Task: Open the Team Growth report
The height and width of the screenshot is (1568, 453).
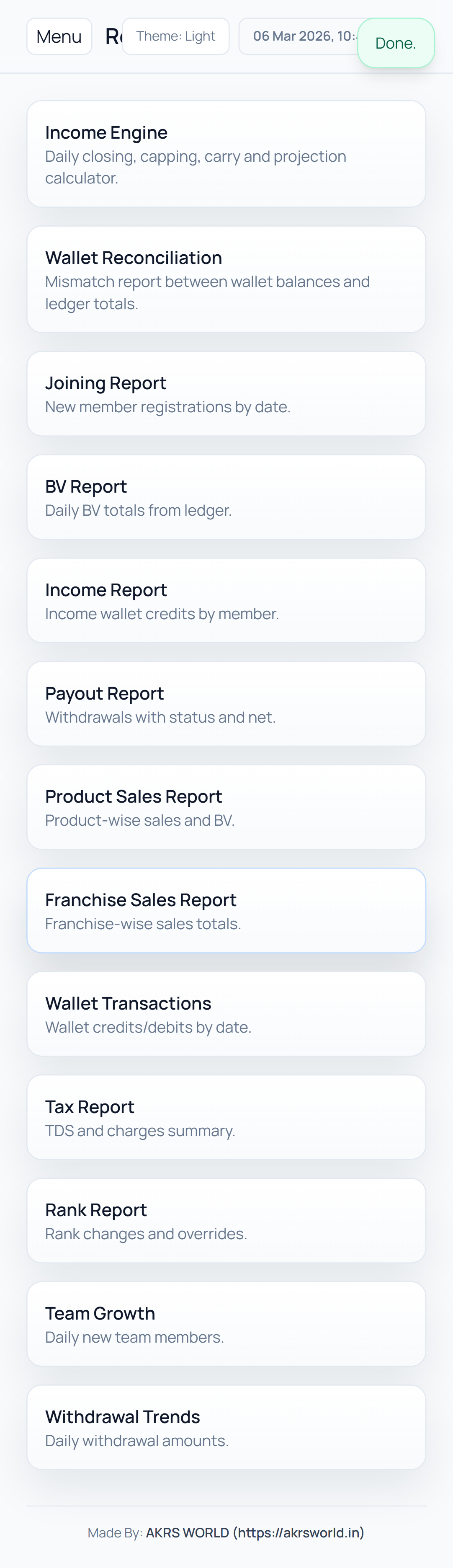Action: 226,1324
